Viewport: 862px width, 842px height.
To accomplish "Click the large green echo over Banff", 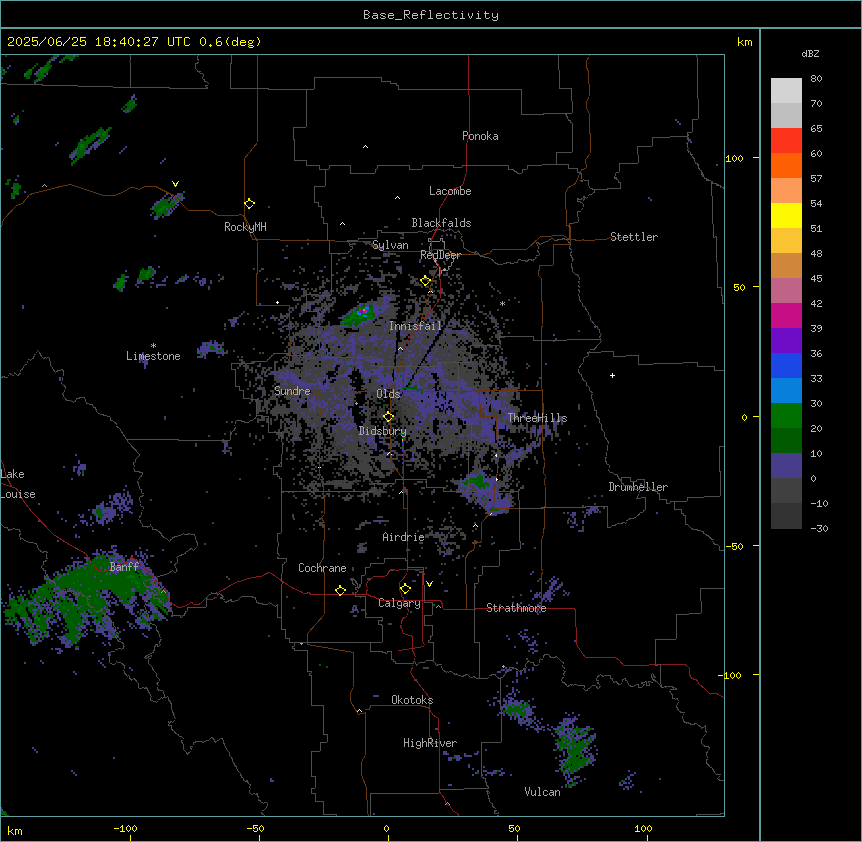I will pos(88,596).
